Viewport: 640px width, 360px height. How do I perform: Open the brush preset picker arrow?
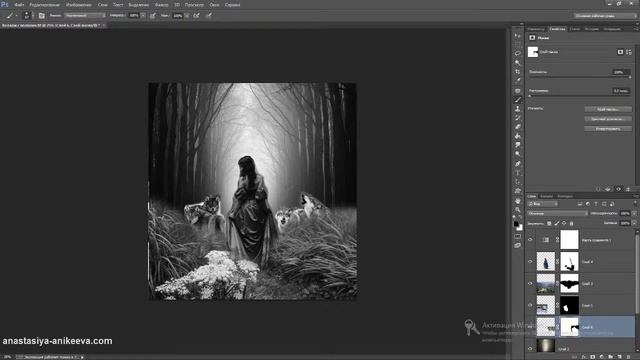coord(33,16)
